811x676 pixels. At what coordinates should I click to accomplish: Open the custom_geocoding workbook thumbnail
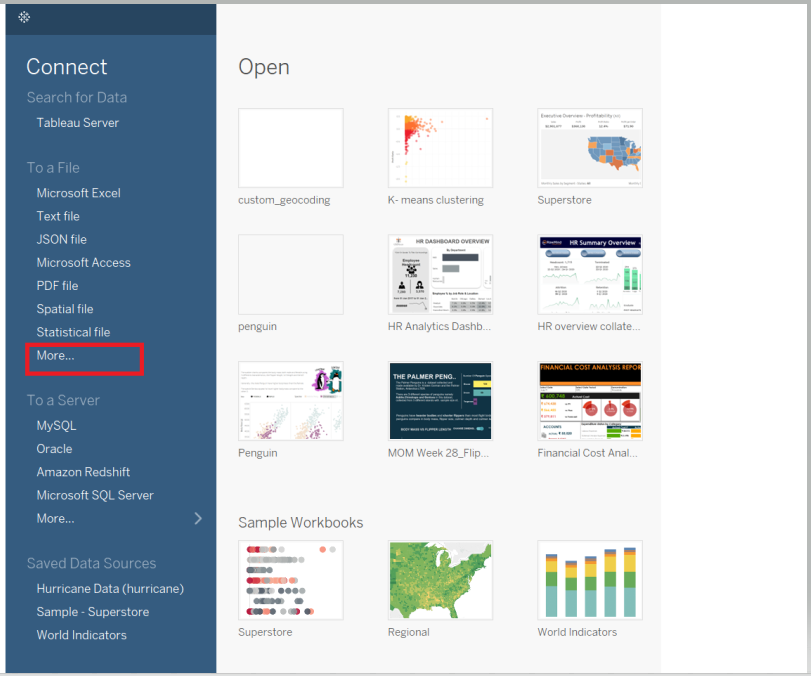pyautogui.click(x=291, y=148)
